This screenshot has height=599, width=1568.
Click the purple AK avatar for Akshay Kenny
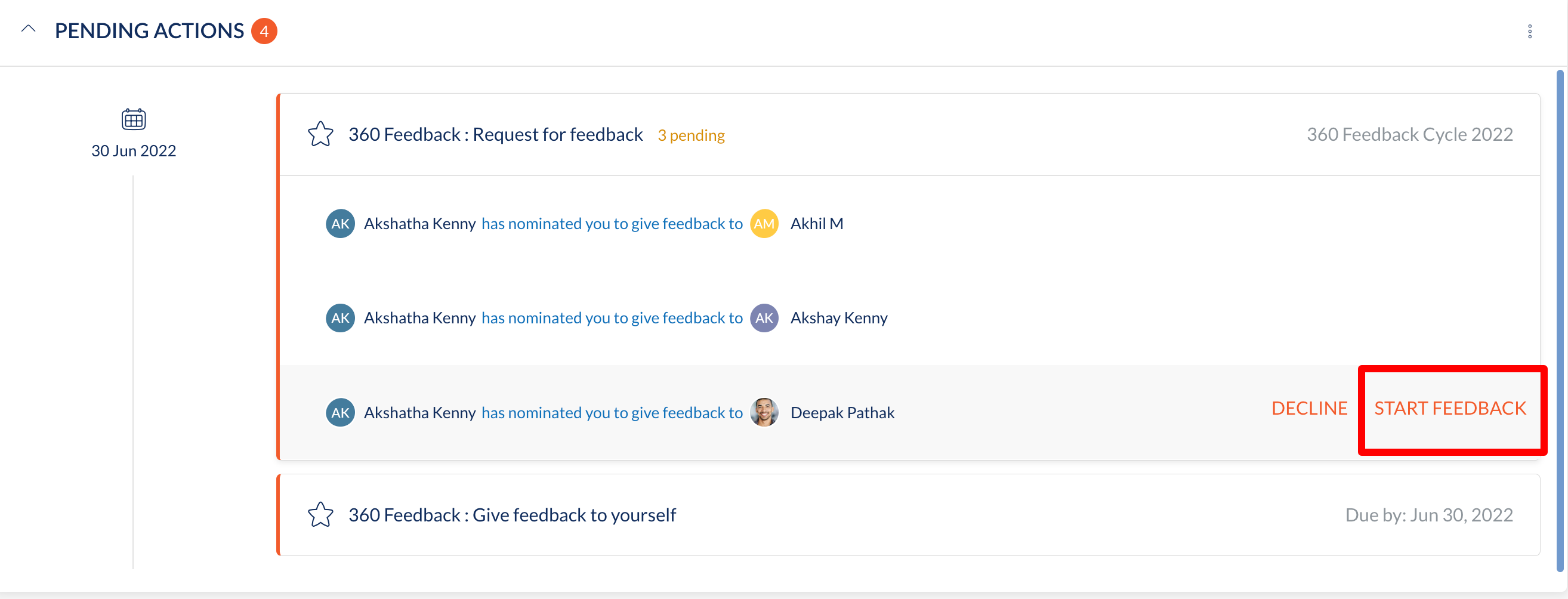coord(764,318)
